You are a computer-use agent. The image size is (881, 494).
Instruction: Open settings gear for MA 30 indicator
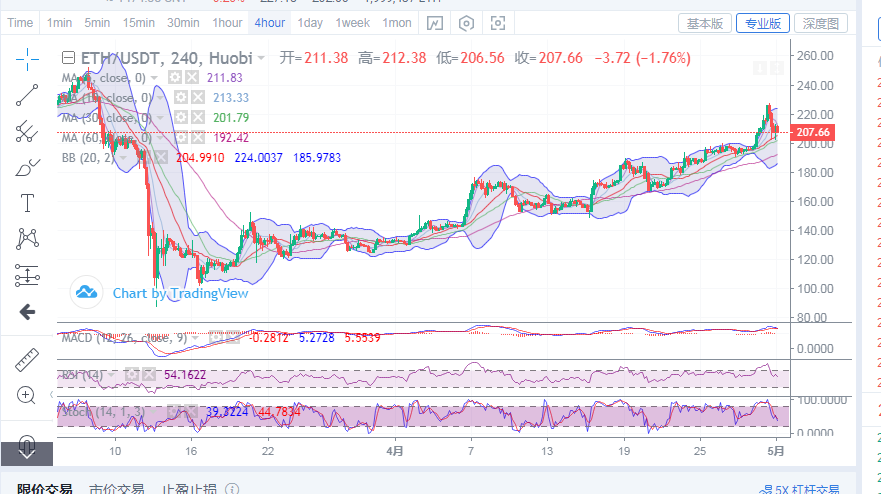coord(180,117)
